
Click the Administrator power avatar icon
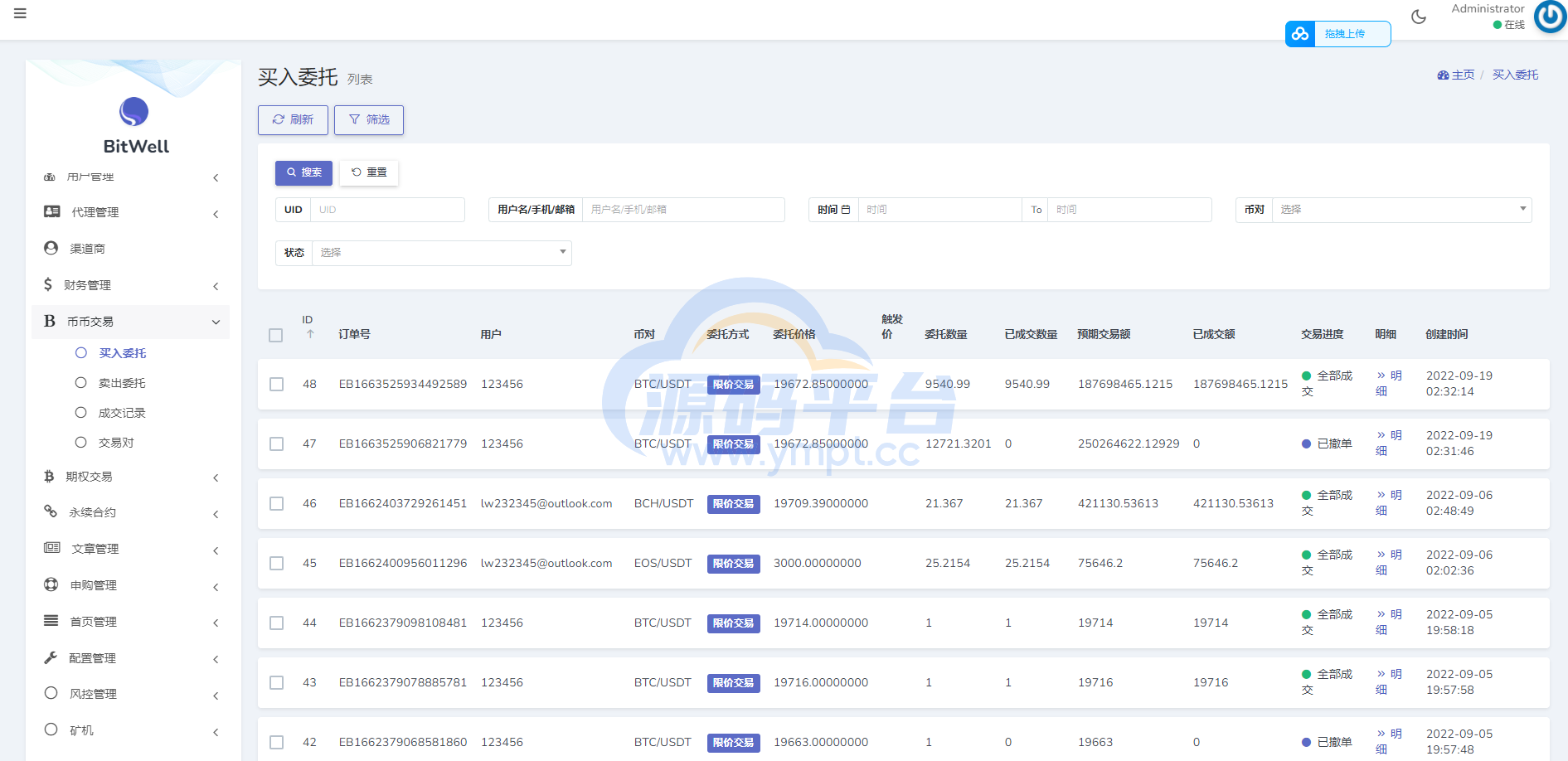coord(1549,17)
